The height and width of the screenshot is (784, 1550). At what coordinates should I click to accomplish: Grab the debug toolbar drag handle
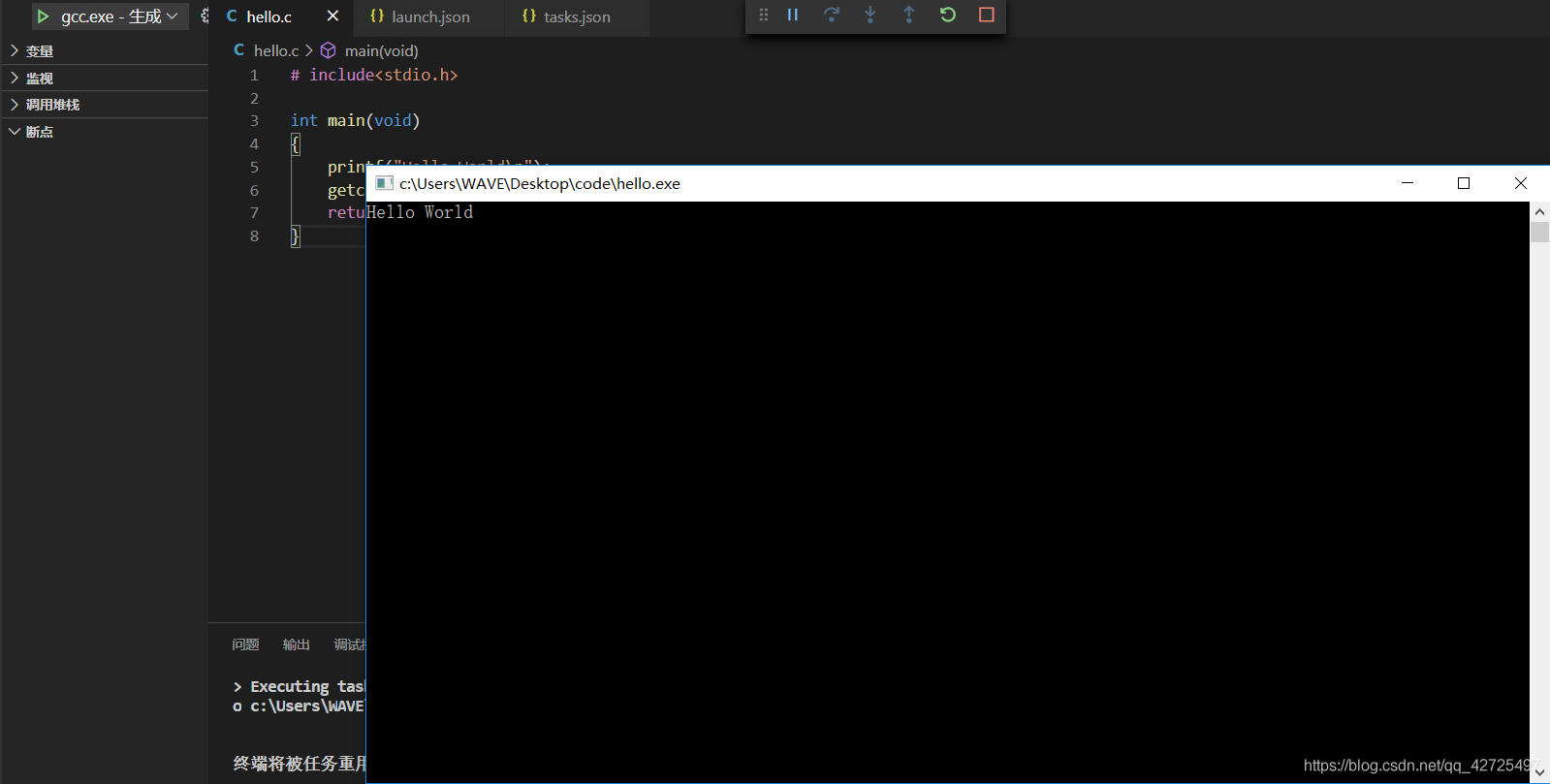coord(764,16)
